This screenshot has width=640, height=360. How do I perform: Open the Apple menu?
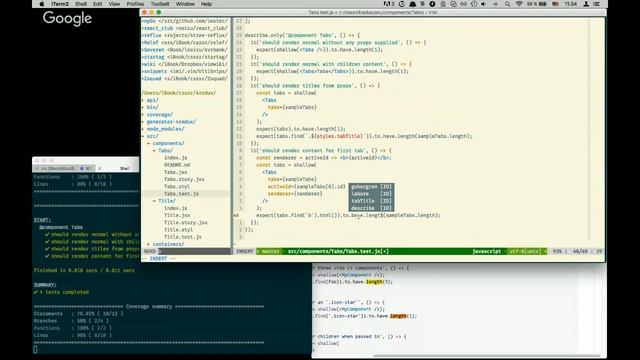click(x=41, y=4)
